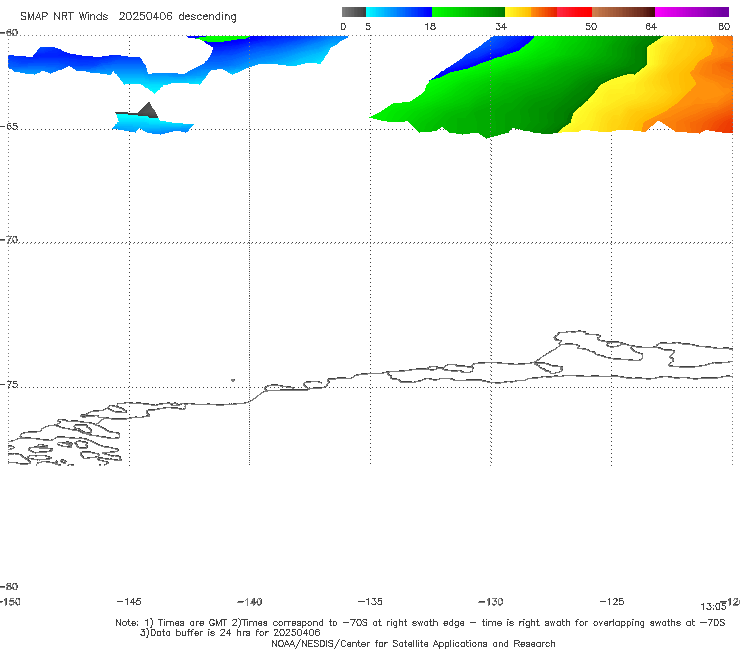Screen dimensions: 740x650
Task: Select the yellow-red 34-50 segment of the color bar
Action: (548, 12)
